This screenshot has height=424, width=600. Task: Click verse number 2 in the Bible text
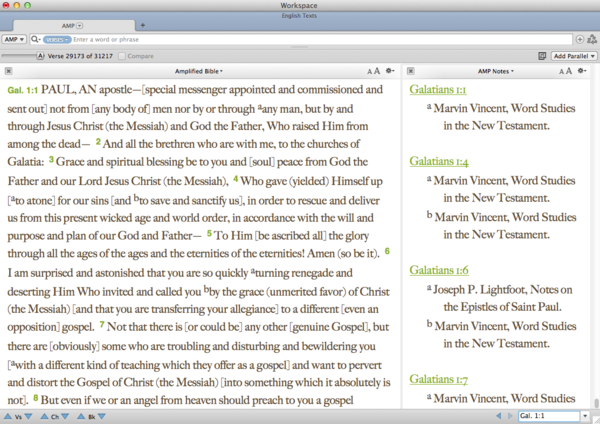click(x=98, y=142)
